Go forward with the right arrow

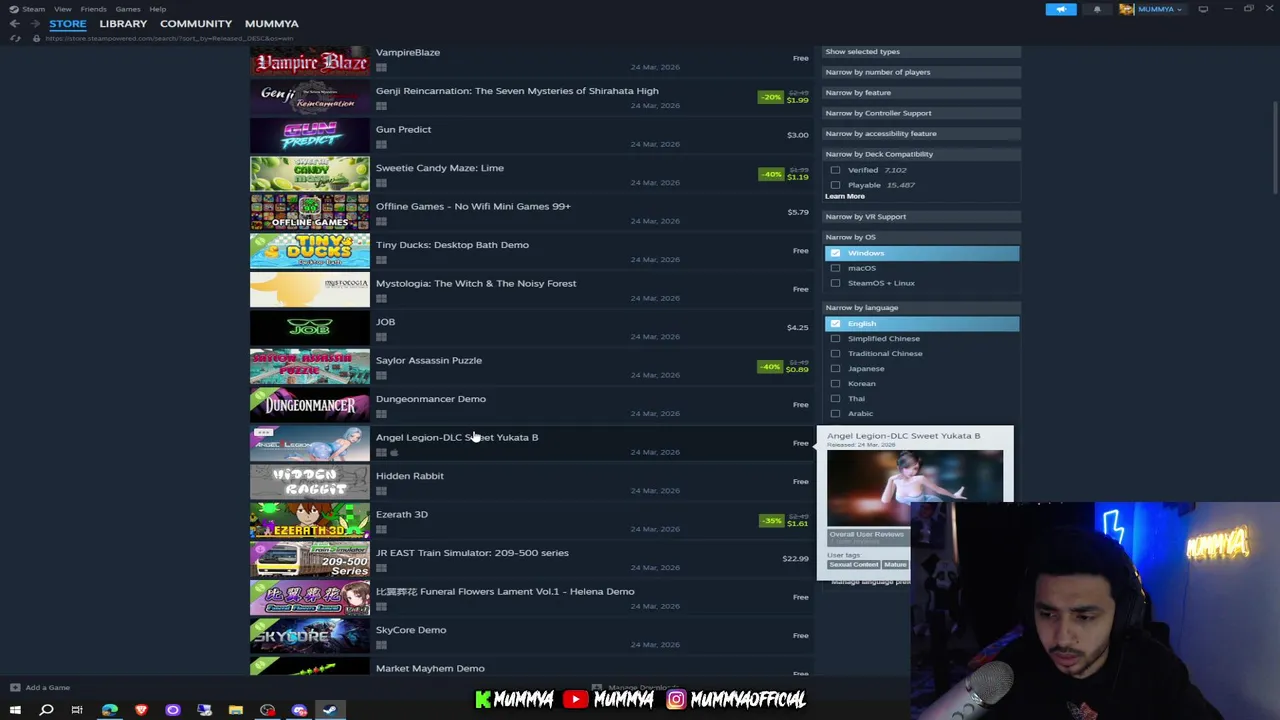(x=35, y=23)
